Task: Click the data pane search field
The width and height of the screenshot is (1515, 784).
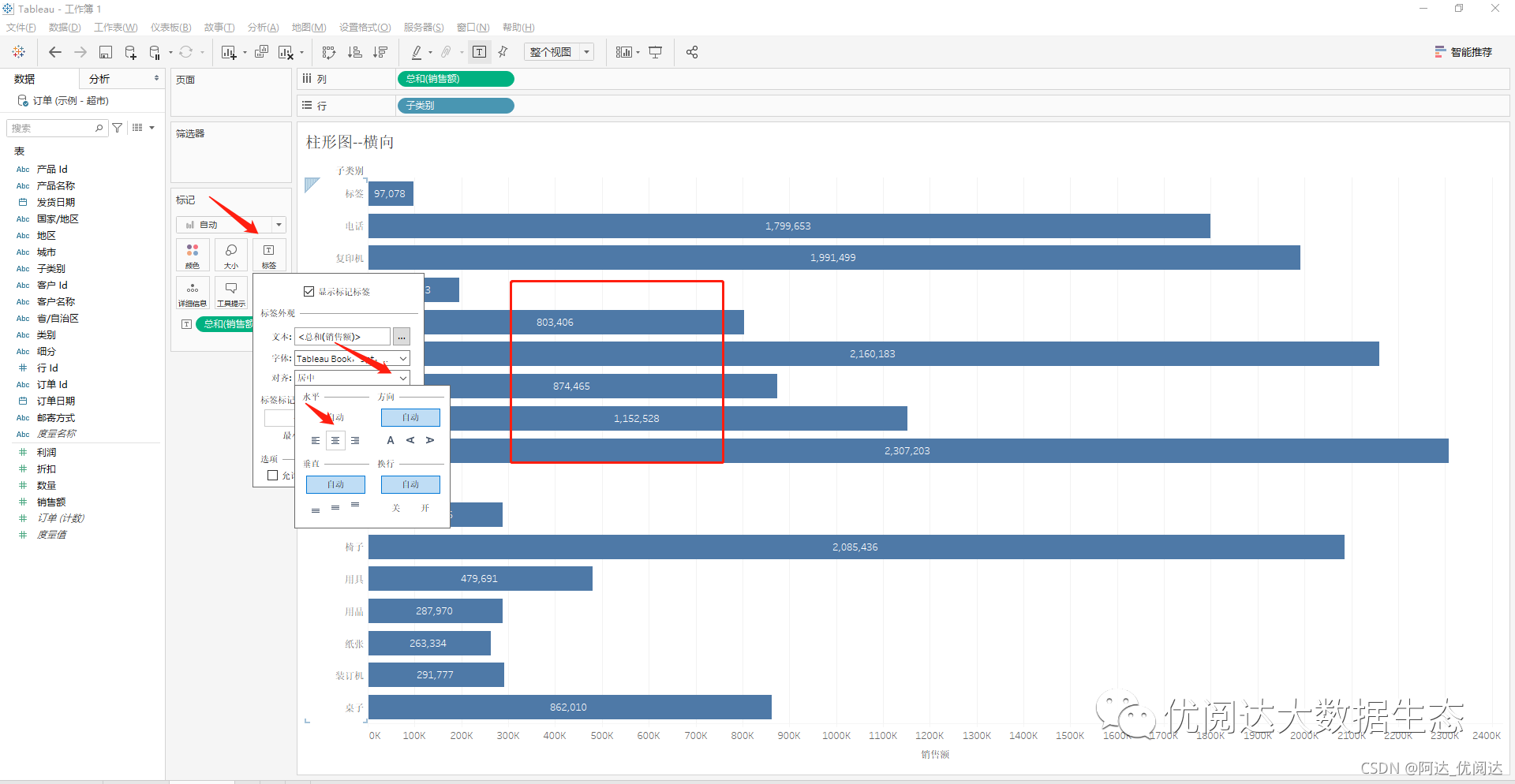Action: [56, 128]
